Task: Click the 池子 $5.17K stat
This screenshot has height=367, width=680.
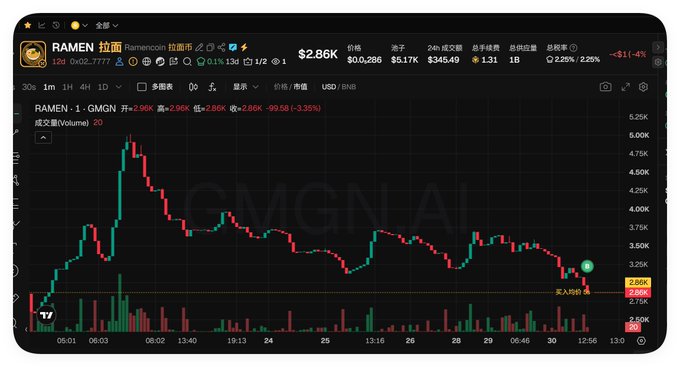Action: (x=405, y=54)
